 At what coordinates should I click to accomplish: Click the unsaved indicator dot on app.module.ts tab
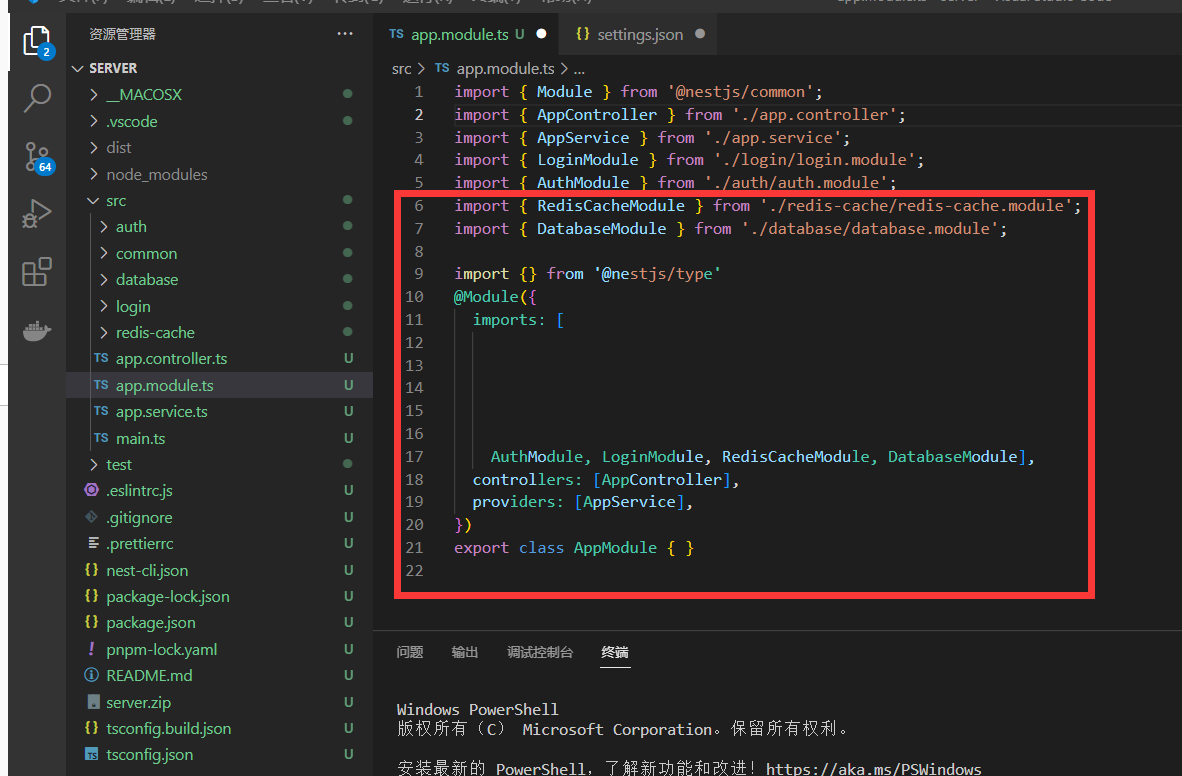click(540, 33)
